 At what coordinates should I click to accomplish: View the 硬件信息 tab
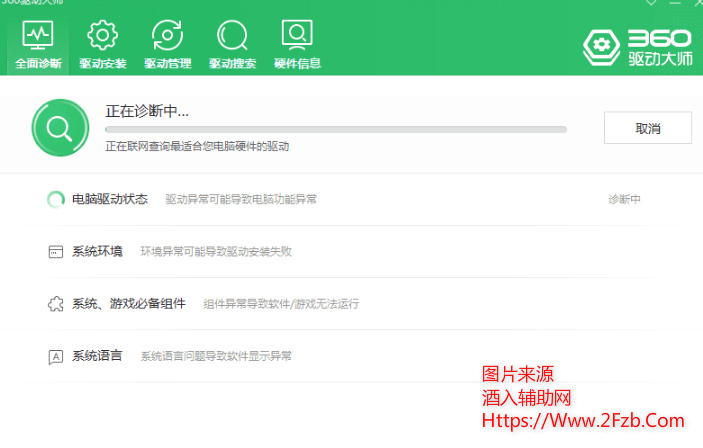(x=297, y=45)
